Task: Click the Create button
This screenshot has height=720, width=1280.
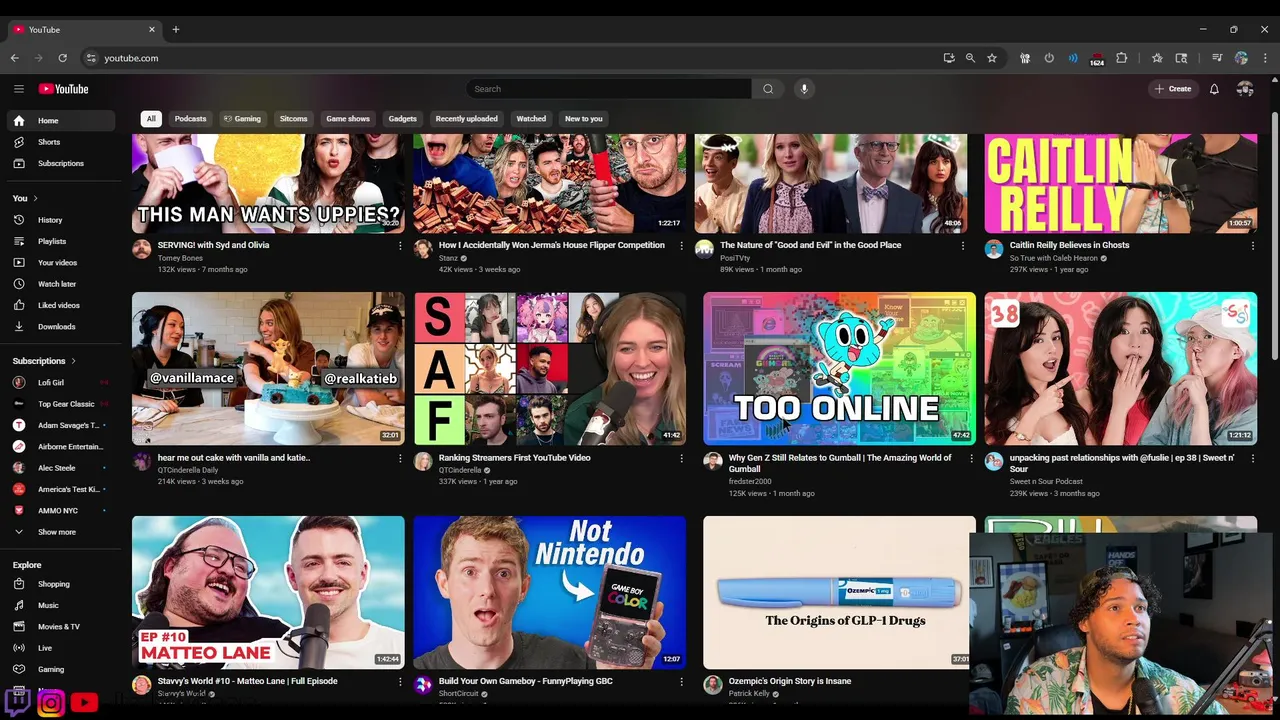Action: (x=1173, y=89)
